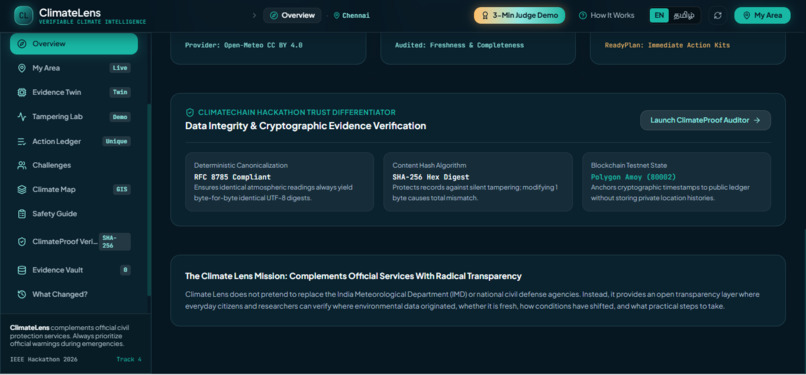Click the question mark icon by How It Works

582,15
